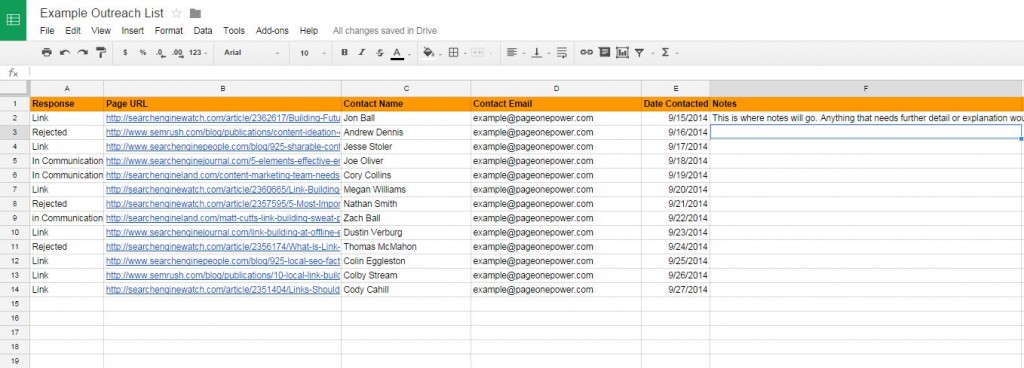Viewport: 1024px width, 368px height.
Task: Star the Example Outreach List document
Action: (x=176, y=13)
